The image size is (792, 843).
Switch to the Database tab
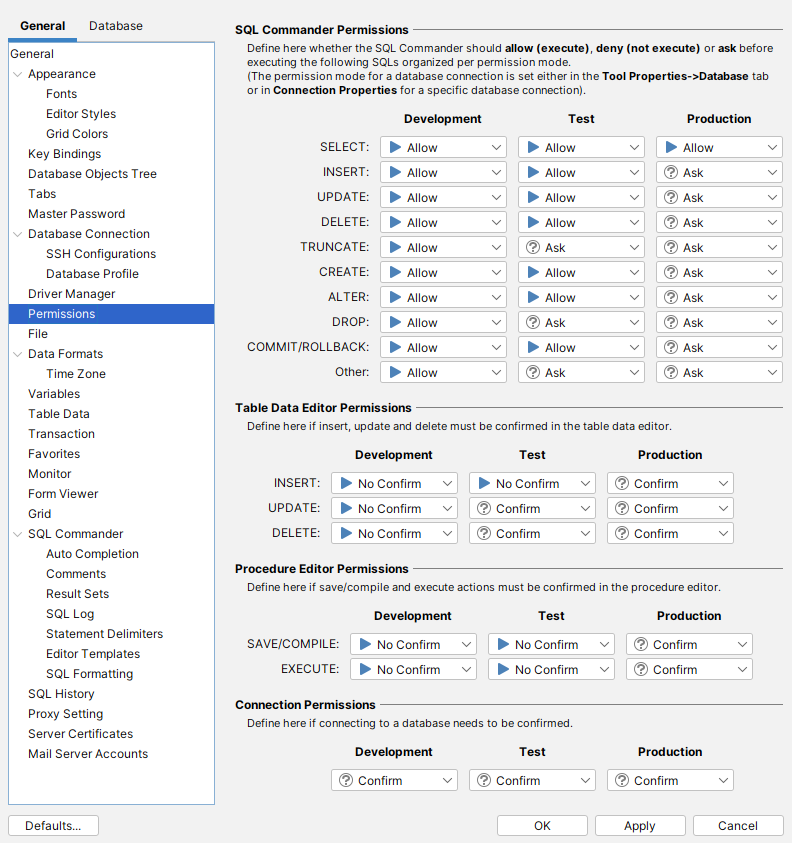(x=116, y=26)
